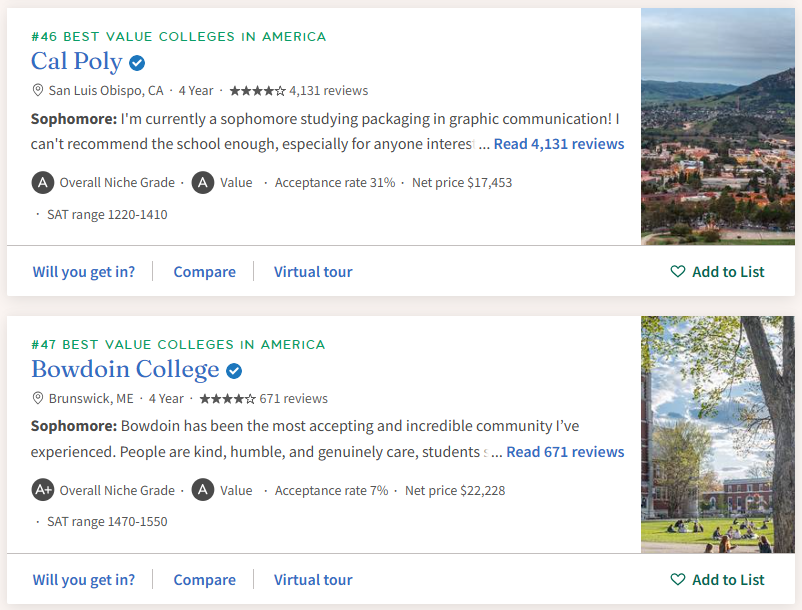Viewport: 802px width, 610px height.
Task: Click 'Will you get in?' for Cal Poly
Action: point(84,272)
